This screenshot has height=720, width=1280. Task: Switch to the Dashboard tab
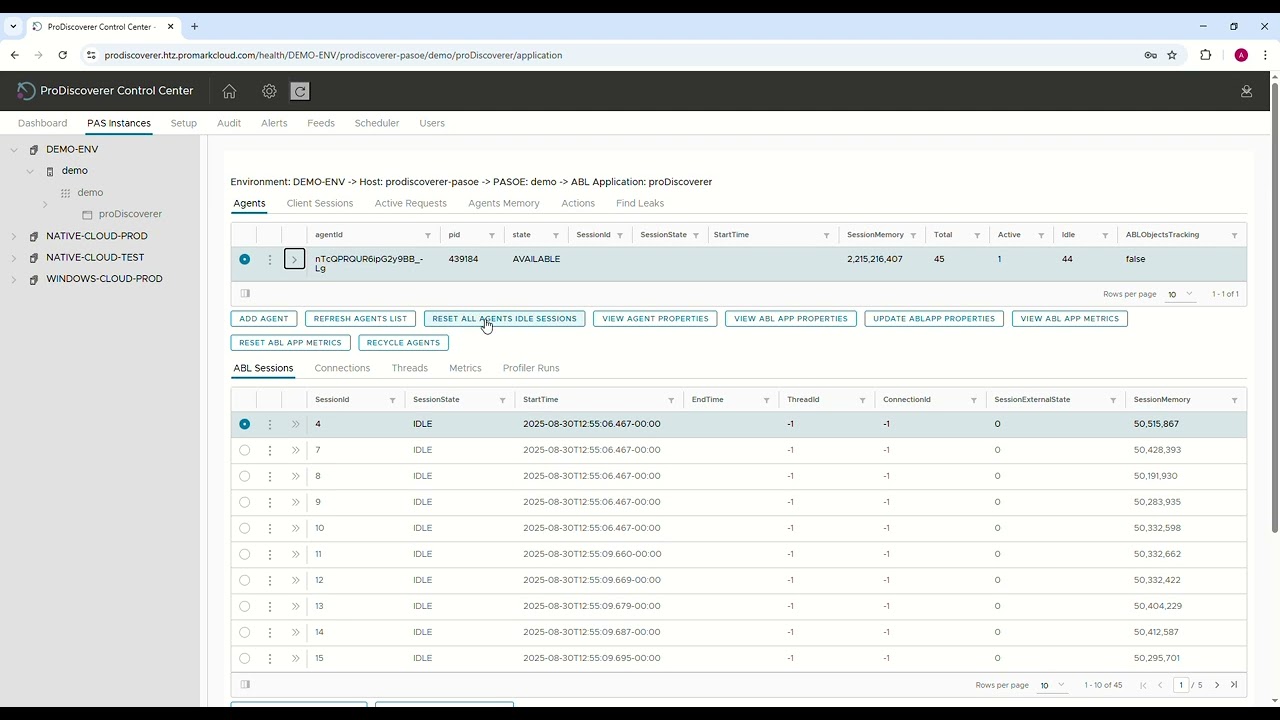click(42, 123)
